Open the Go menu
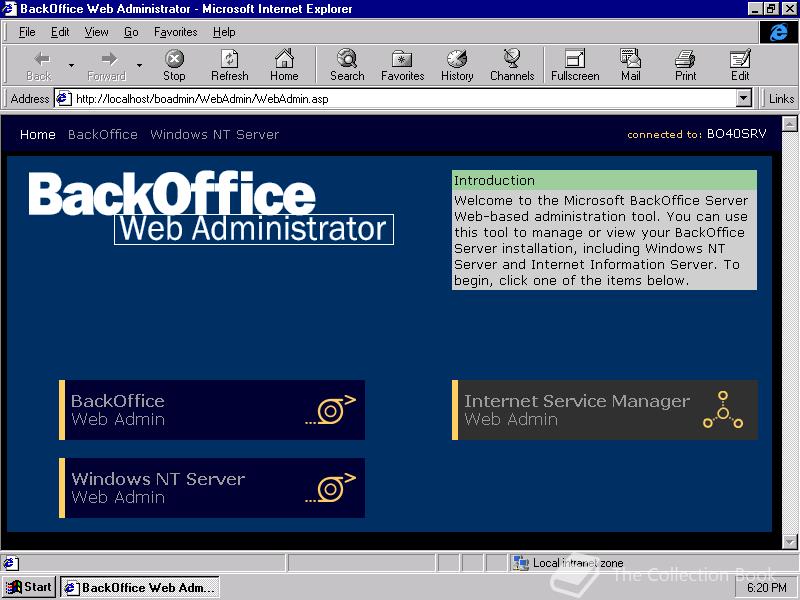 131,32
